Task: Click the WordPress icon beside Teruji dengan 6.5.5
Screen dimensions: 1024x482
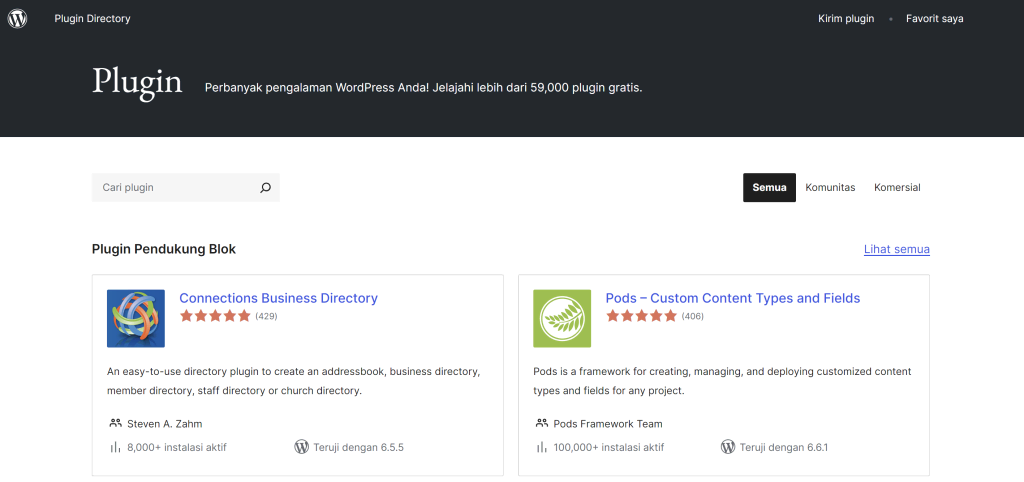Action: [x=301, y=447]
